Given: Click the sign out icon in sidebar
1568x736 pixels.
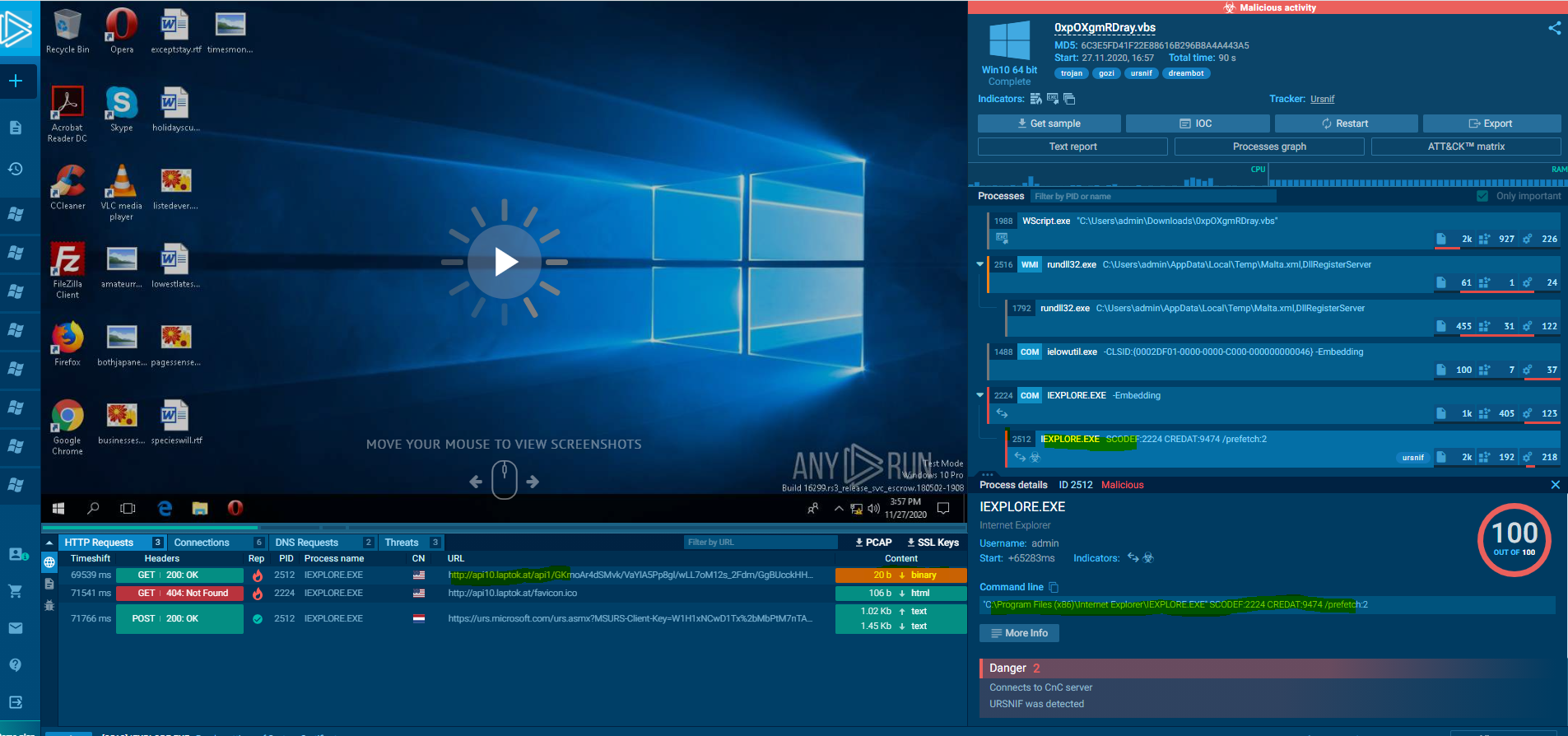Looking at the screenshot, I should click(x=16, y=702).
